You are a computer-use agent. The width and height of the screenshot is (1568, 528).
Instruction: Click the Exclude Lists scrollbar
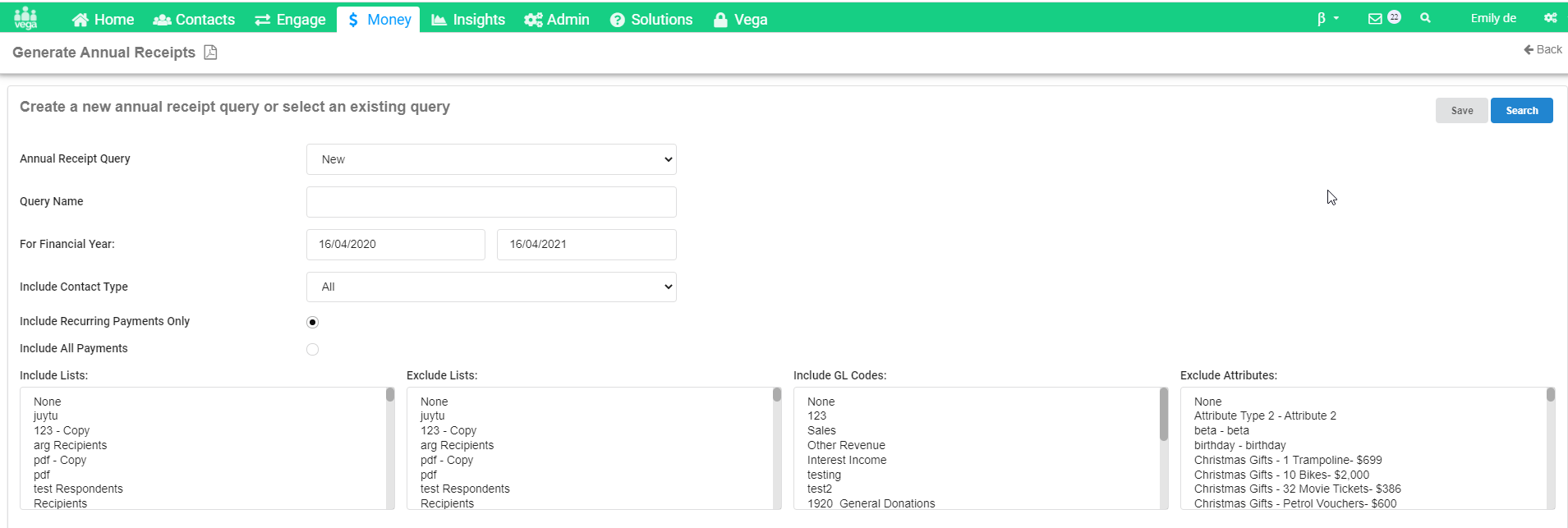[x=777, y=448]
